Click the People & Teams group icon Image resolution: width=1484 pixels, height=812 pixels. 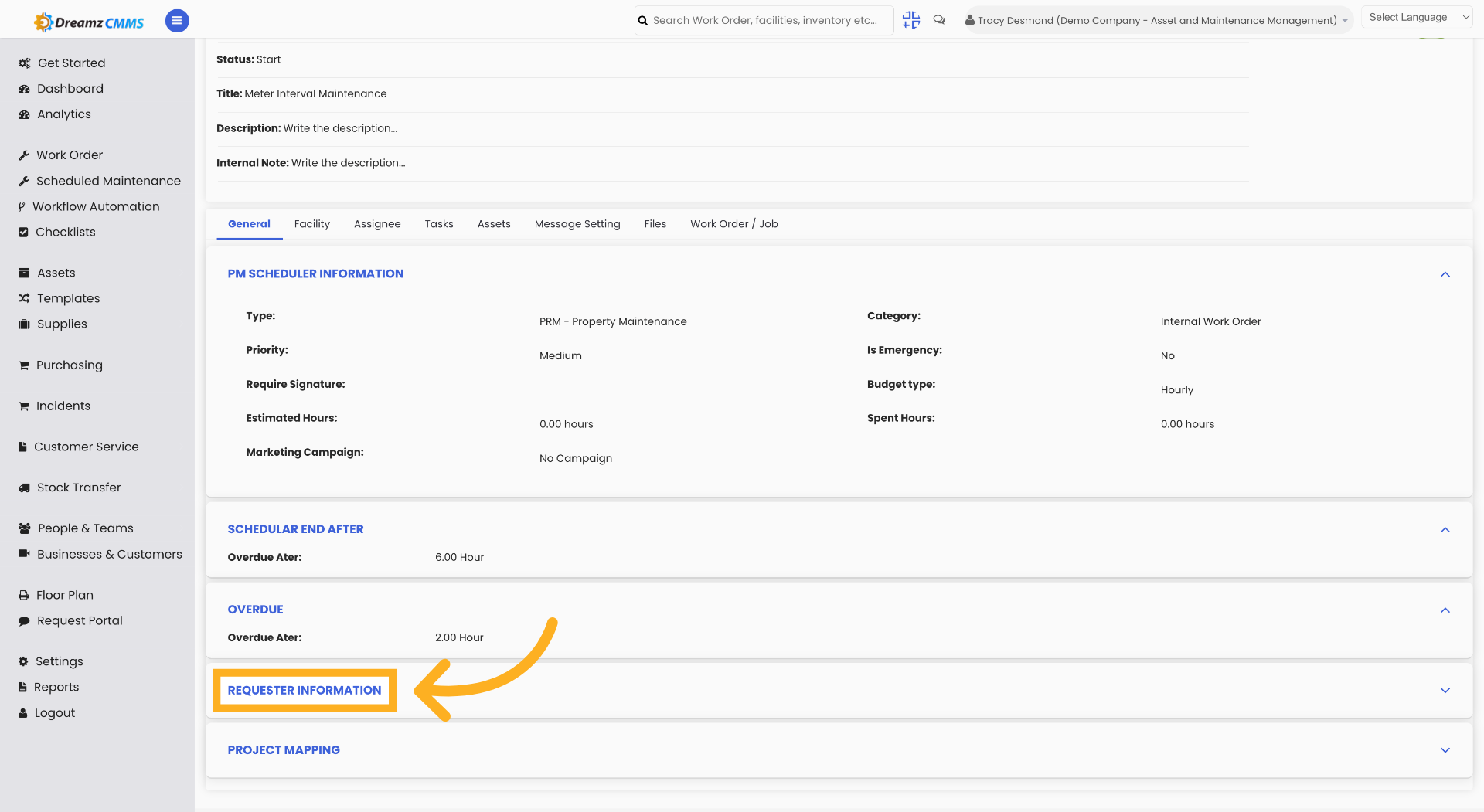[x=24, y=528]
